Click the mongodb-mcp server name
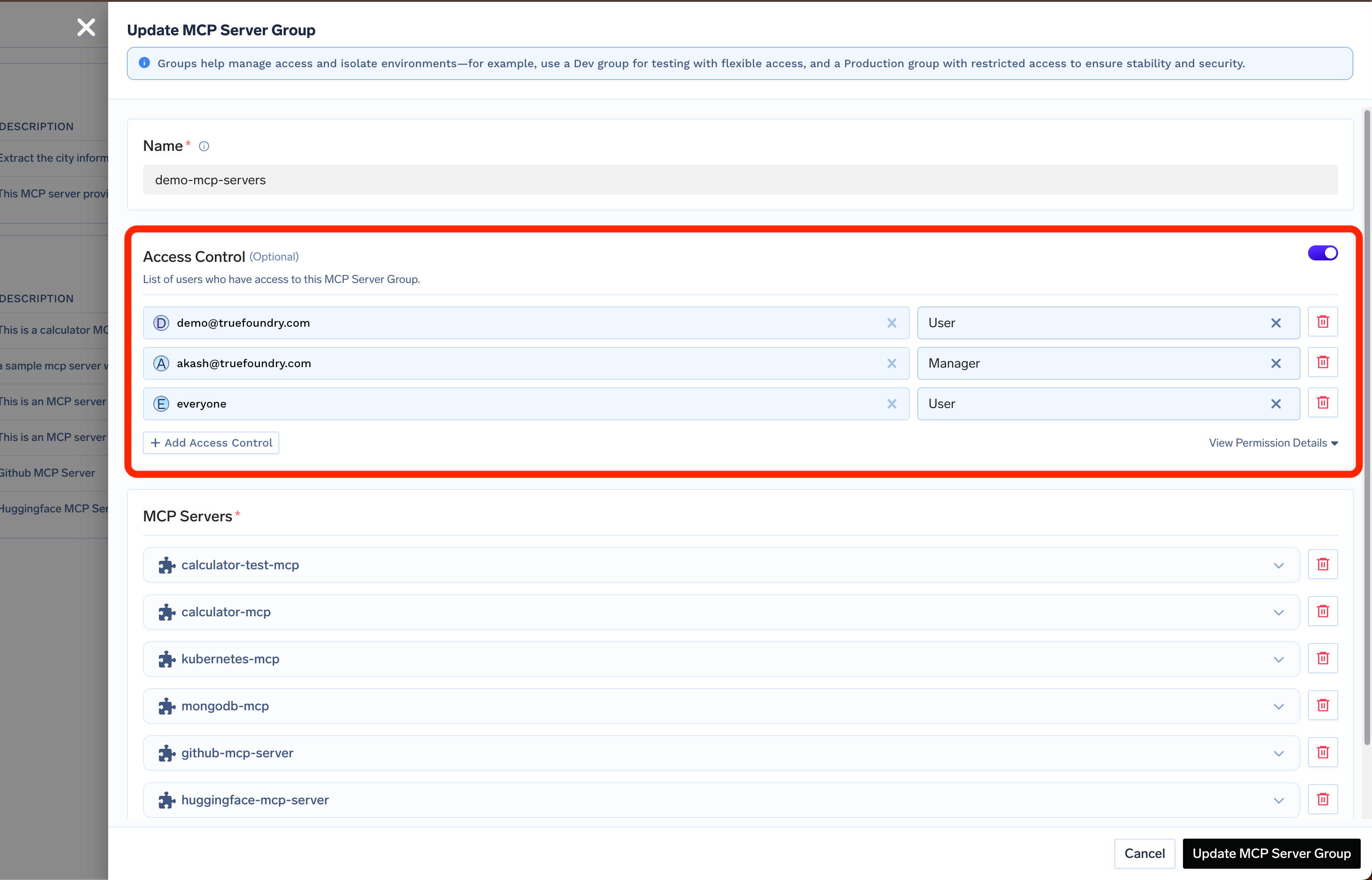Viewport: 1372px width, 880px height. point(225,706)
